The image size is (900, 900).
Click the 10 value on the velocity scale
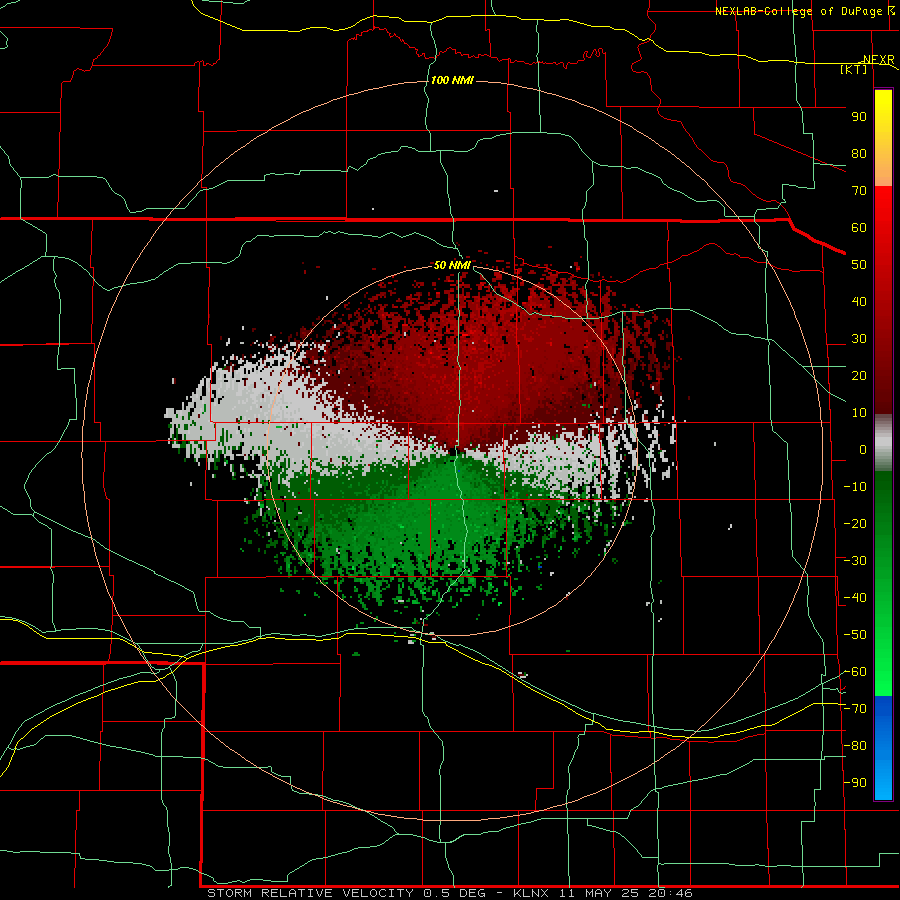pos(859,413)
